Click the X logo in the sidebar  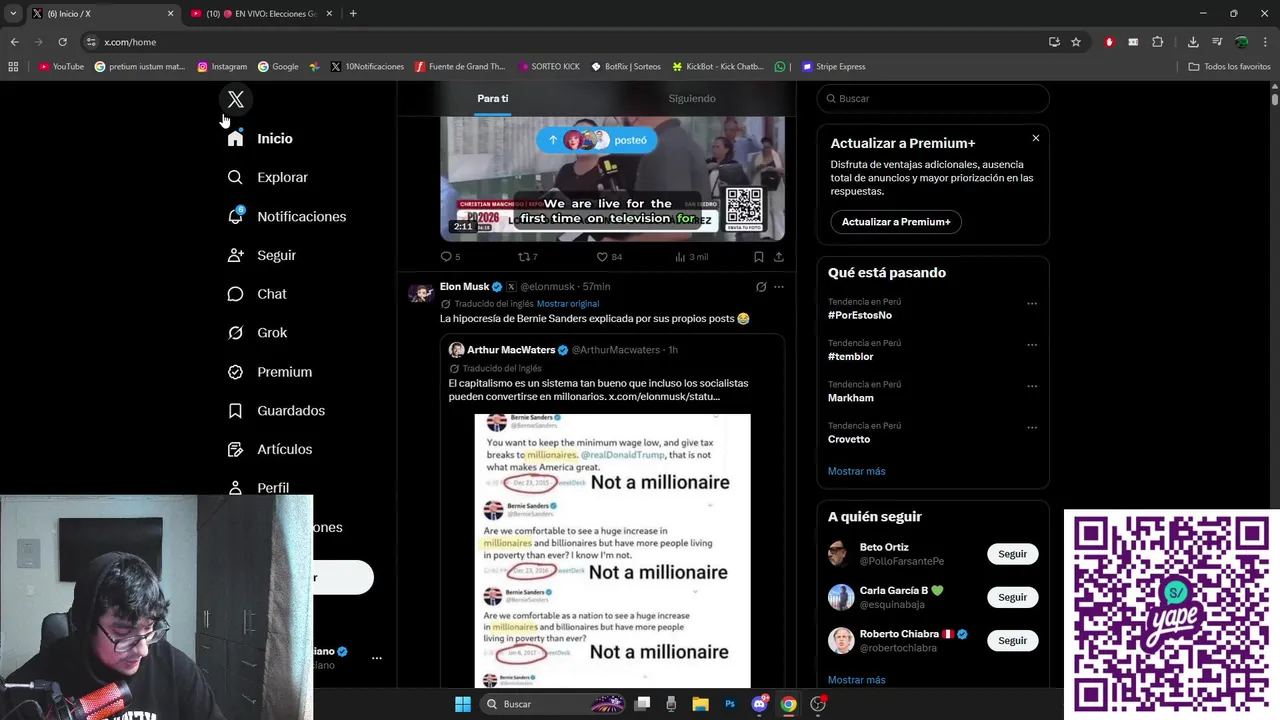tap(236, 99)
